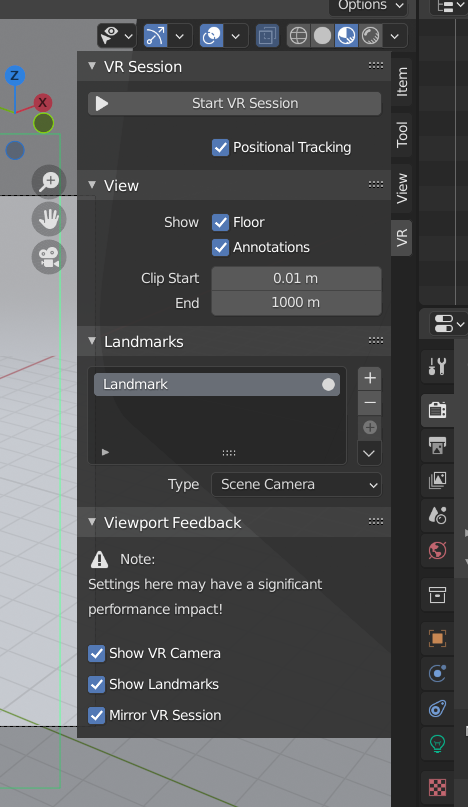Open the Physics properties tab icon
Viewport: 468px width, 807px height.
[438, 673]
